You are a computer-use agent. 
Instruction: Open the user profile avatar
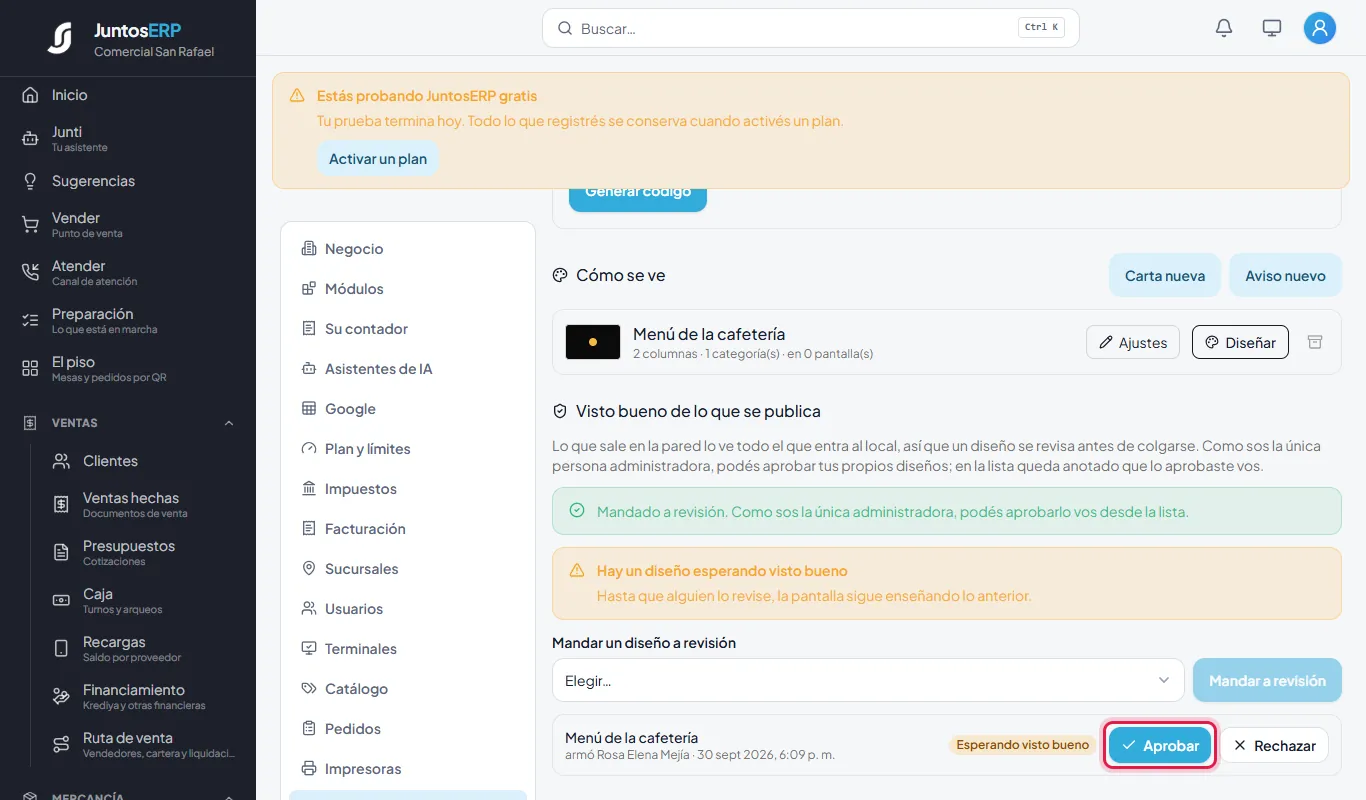pyautogui.click(x=1320, y=28)
